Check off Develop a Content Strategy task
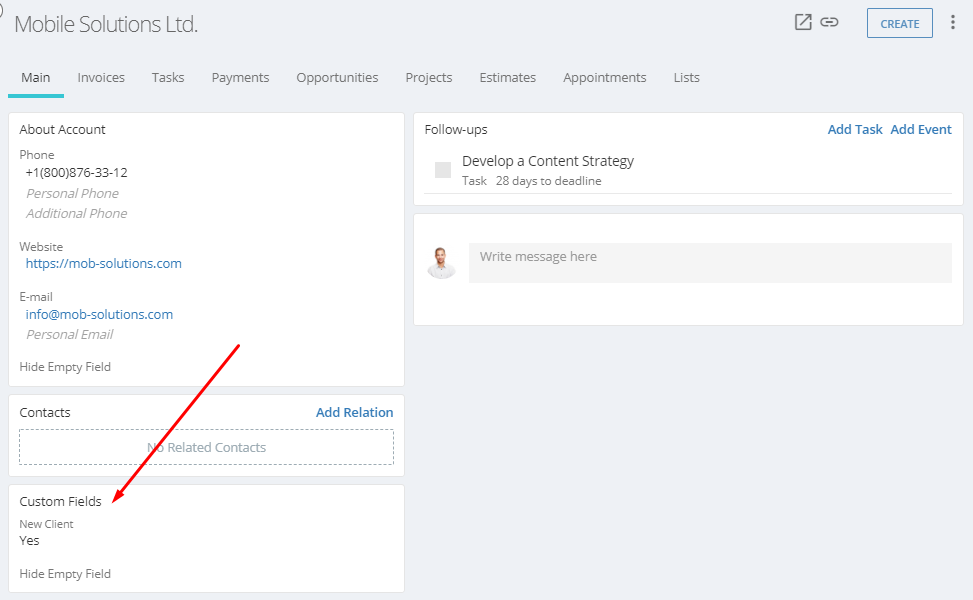The height and width of the screenshot is (600, 973). tap(443, 169)
